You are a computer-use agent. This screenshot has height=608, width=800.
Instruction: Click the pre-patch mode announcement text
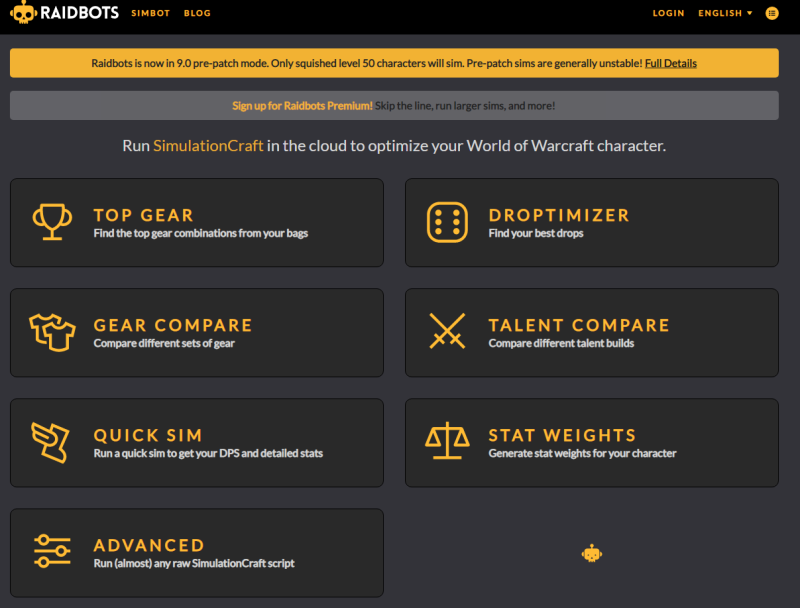click(366, 63)
